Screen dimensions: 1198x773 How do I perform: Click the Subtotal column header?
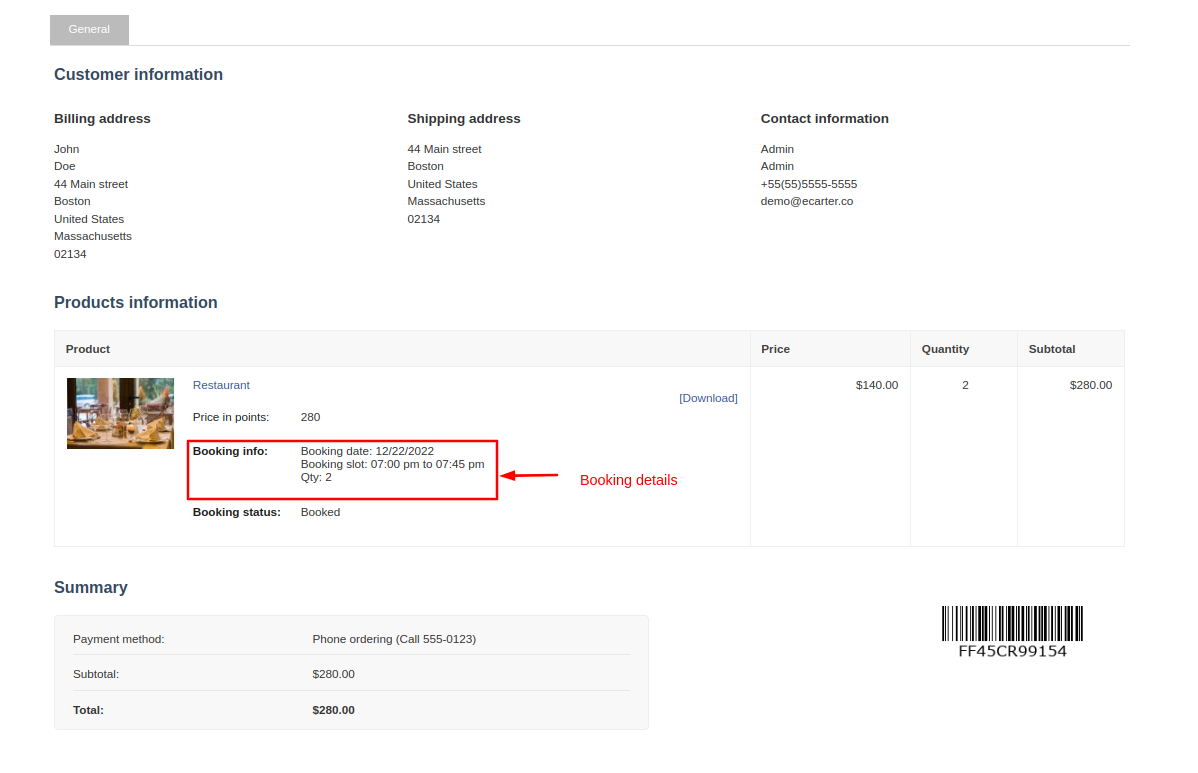point(1051,349)
